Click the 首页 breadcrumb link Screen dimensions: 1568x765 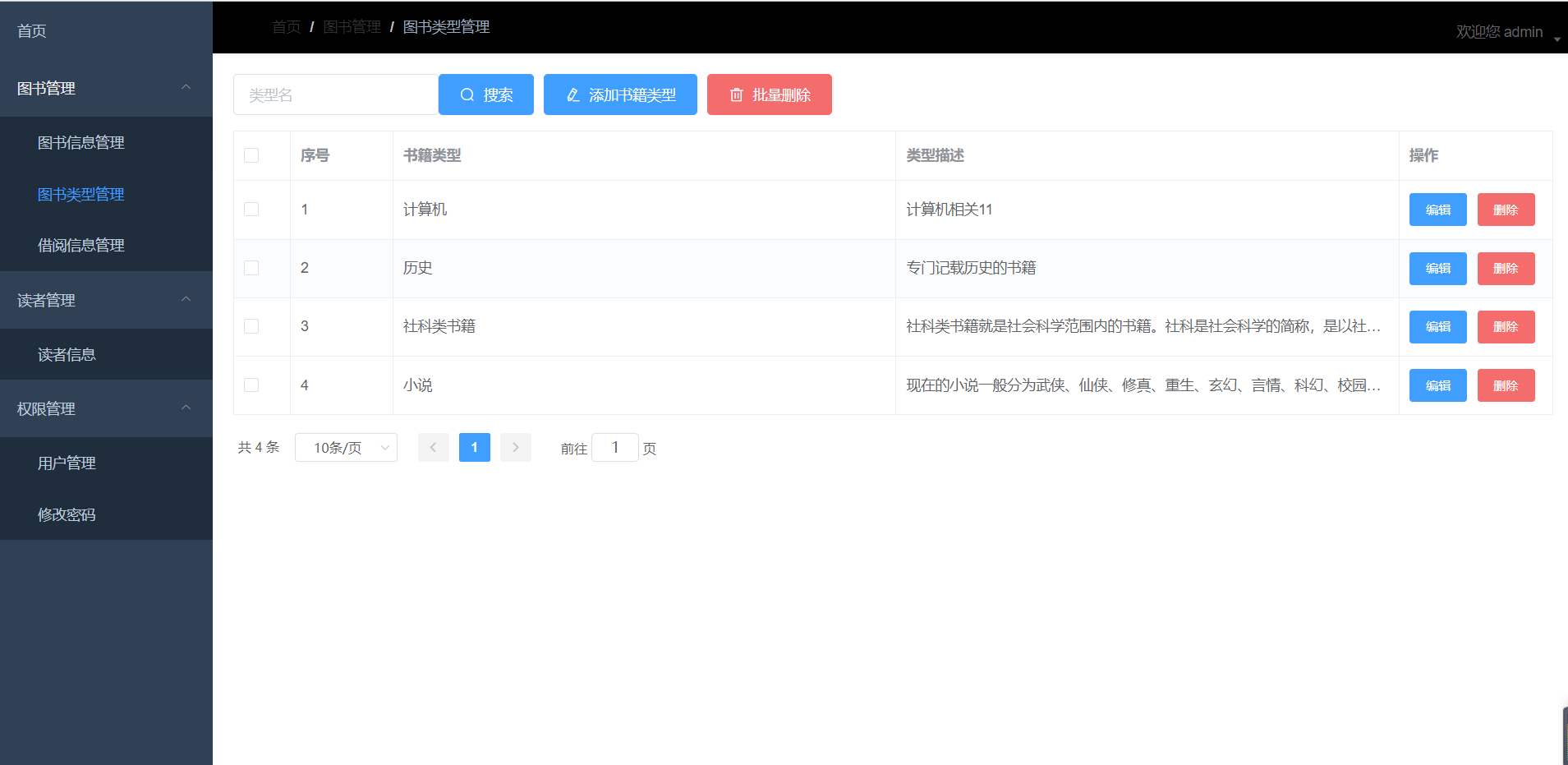click(287, 27)
